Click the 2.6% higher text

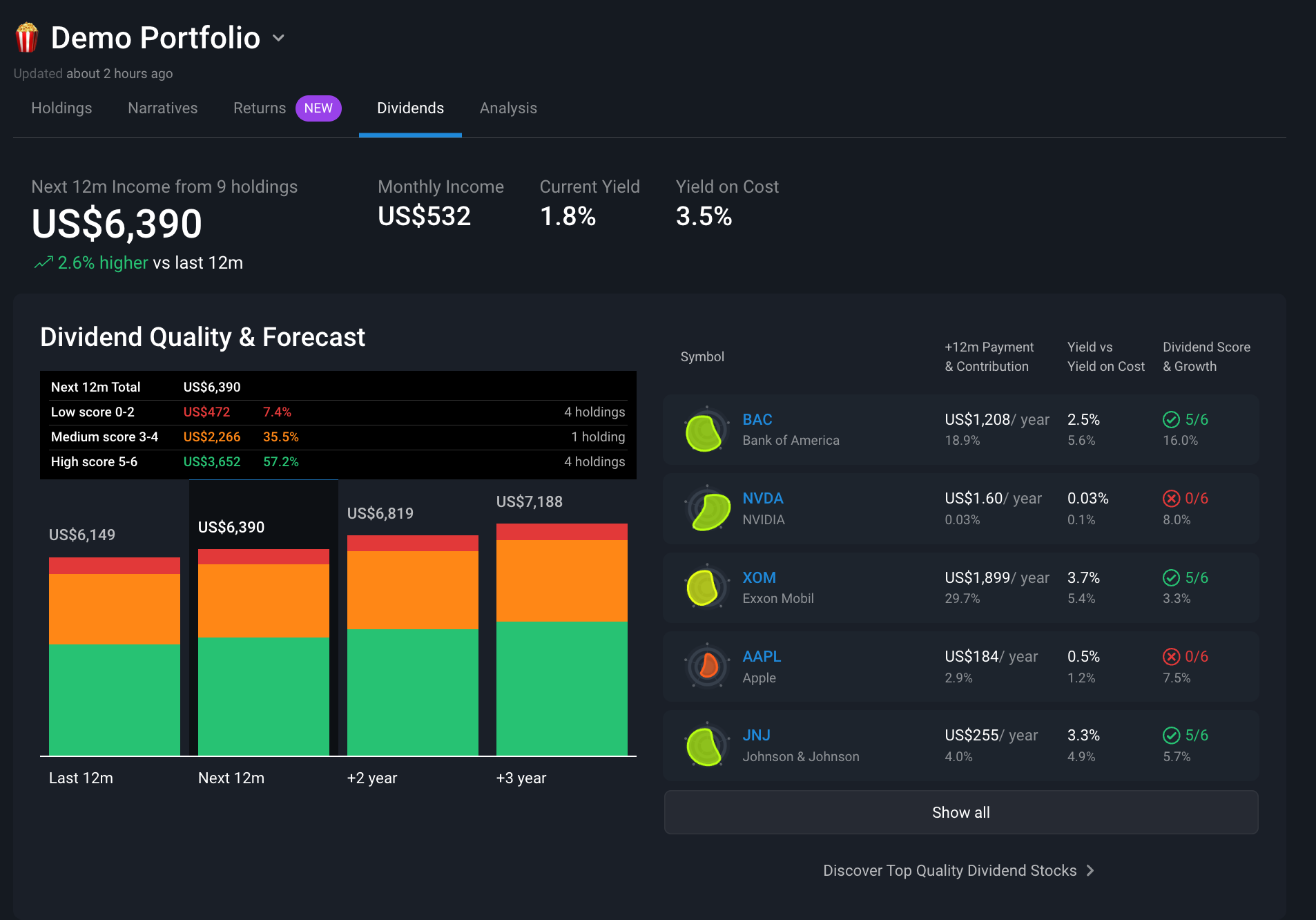pos(103,262)
